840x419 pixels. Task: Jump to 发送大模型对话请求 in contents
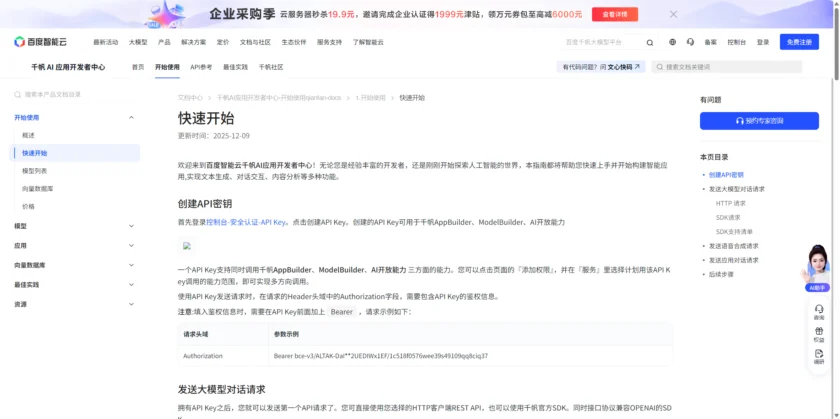coord(737,189)
